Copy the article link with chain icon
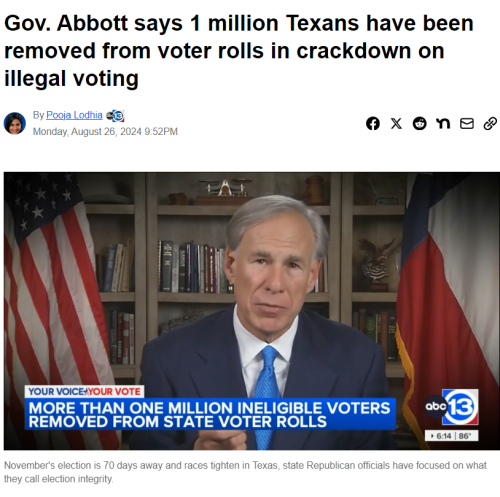Image resolution: width=500 pixels, height=497 pixels. click(490, 124)
